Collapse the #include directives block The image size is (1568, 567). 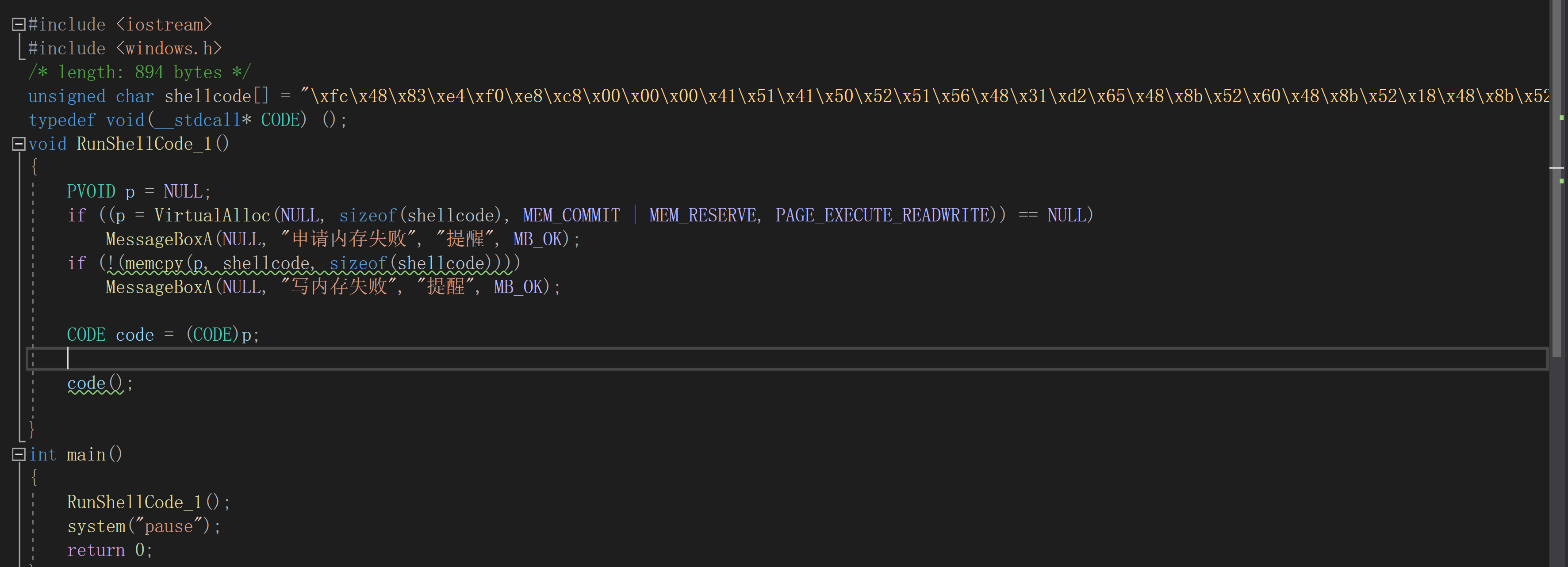tap(18, 24)
